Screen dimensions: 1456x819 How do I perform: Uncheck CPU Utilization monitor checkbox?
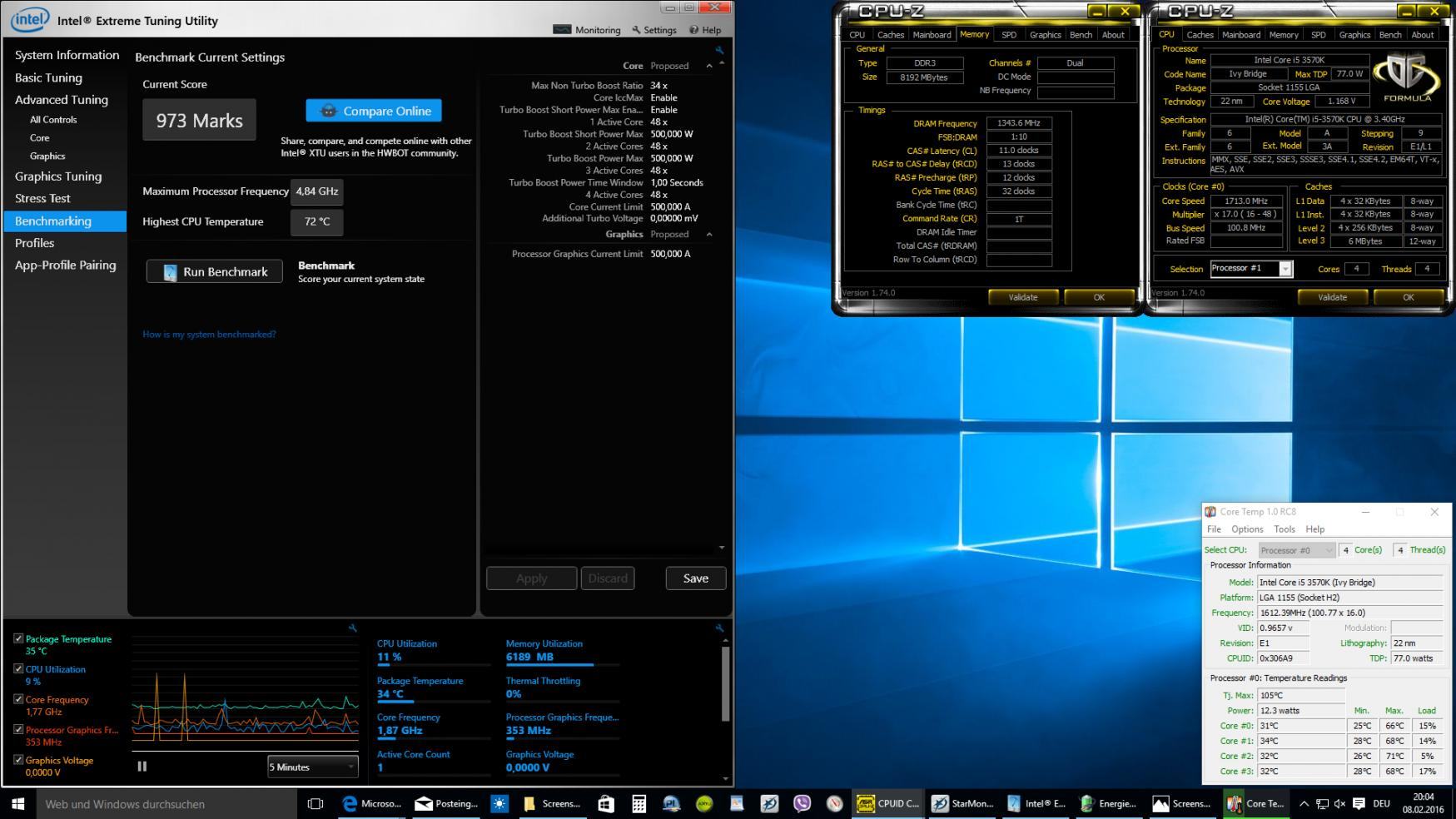click(x=18, y=668)
